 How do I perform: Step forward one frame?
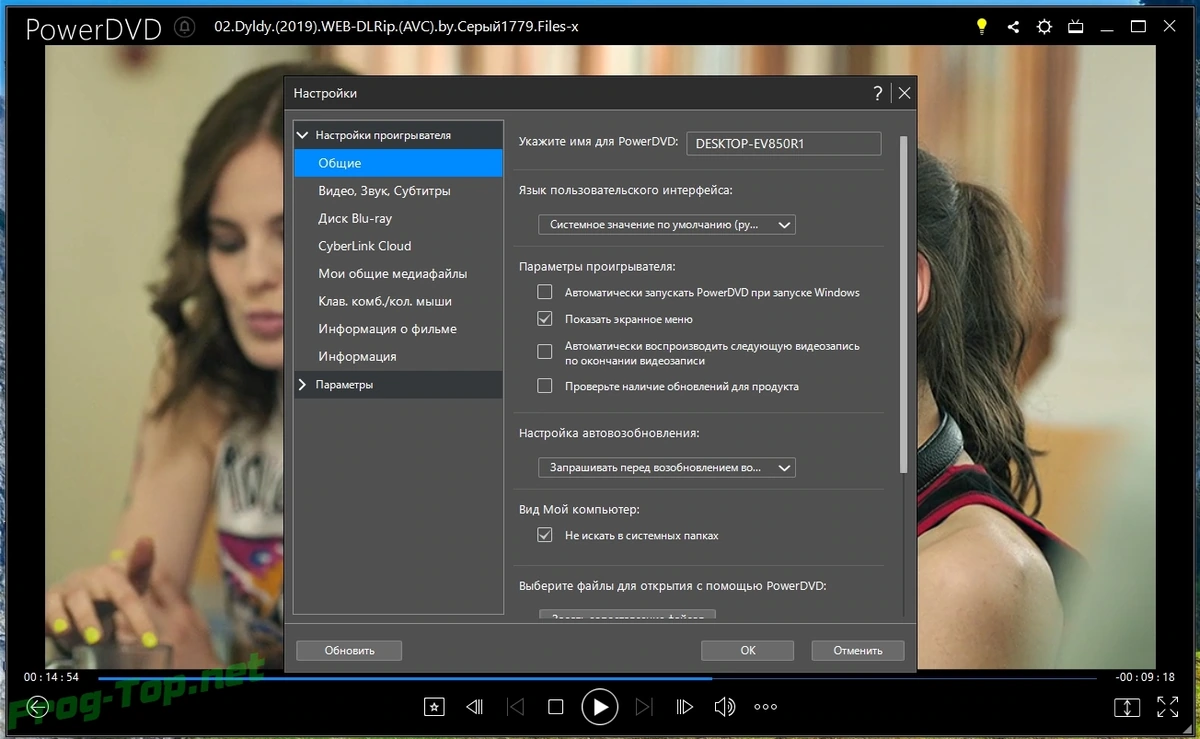click(685, 707)
